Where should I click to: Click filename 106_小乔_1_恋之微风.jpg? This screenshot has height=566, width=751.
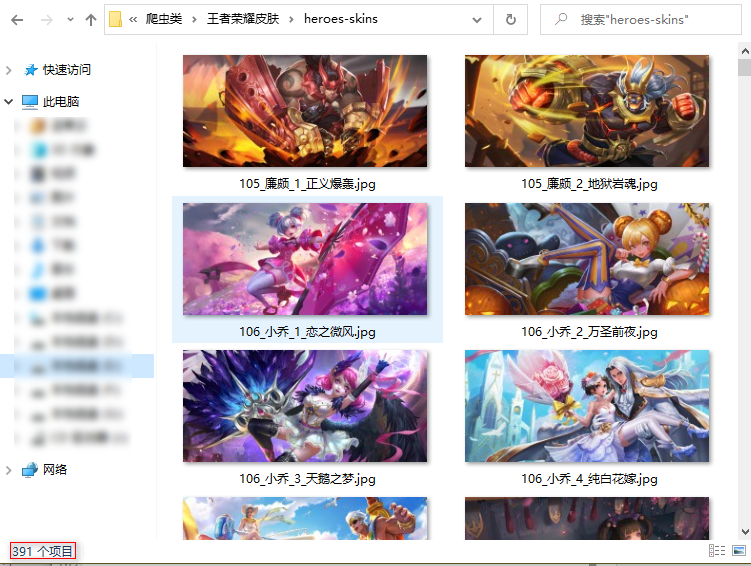tap(307, 331)
